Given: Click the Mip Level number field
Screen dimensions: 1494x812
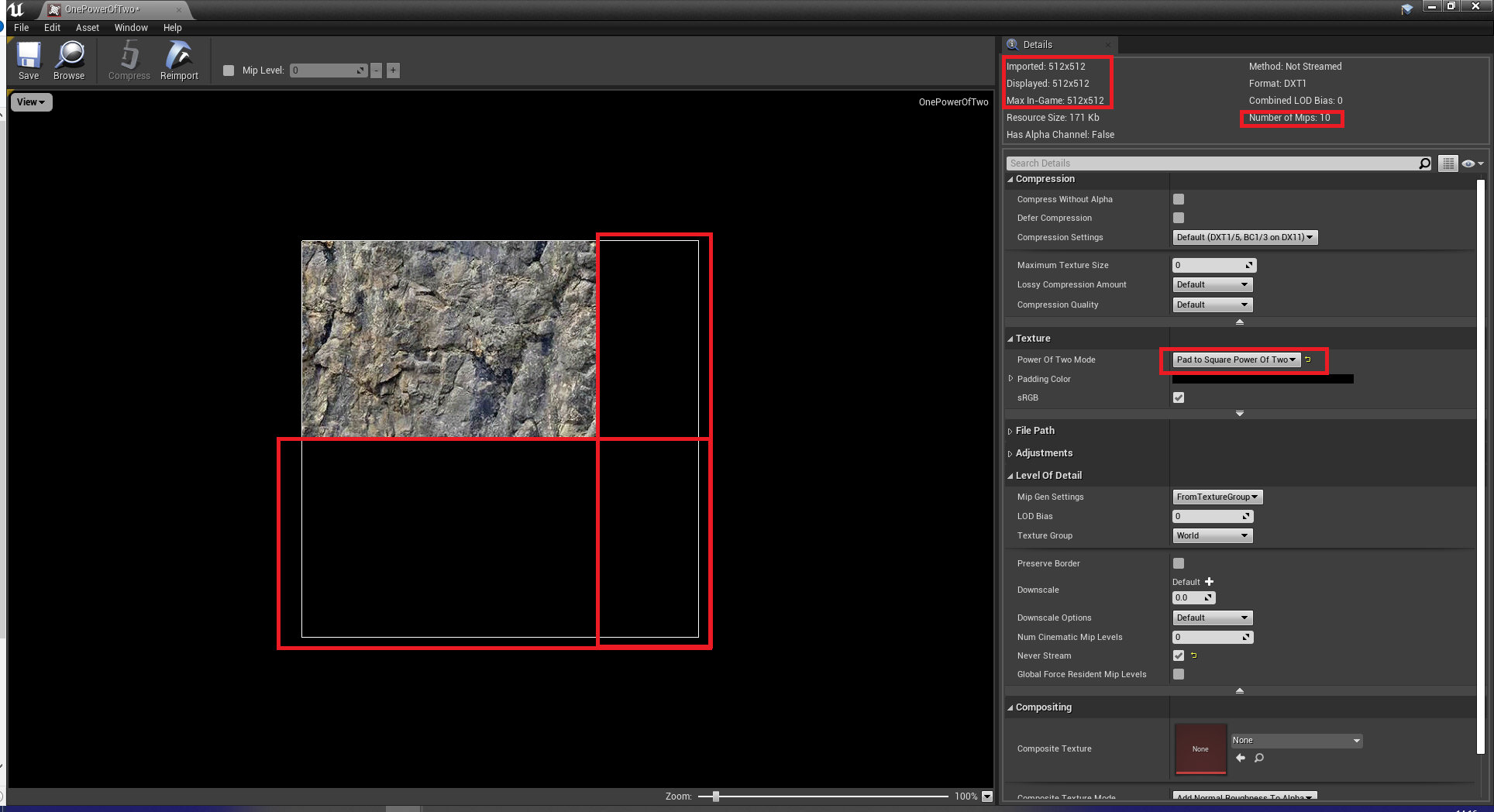Looking at the screenshot, I should point(329,71).
